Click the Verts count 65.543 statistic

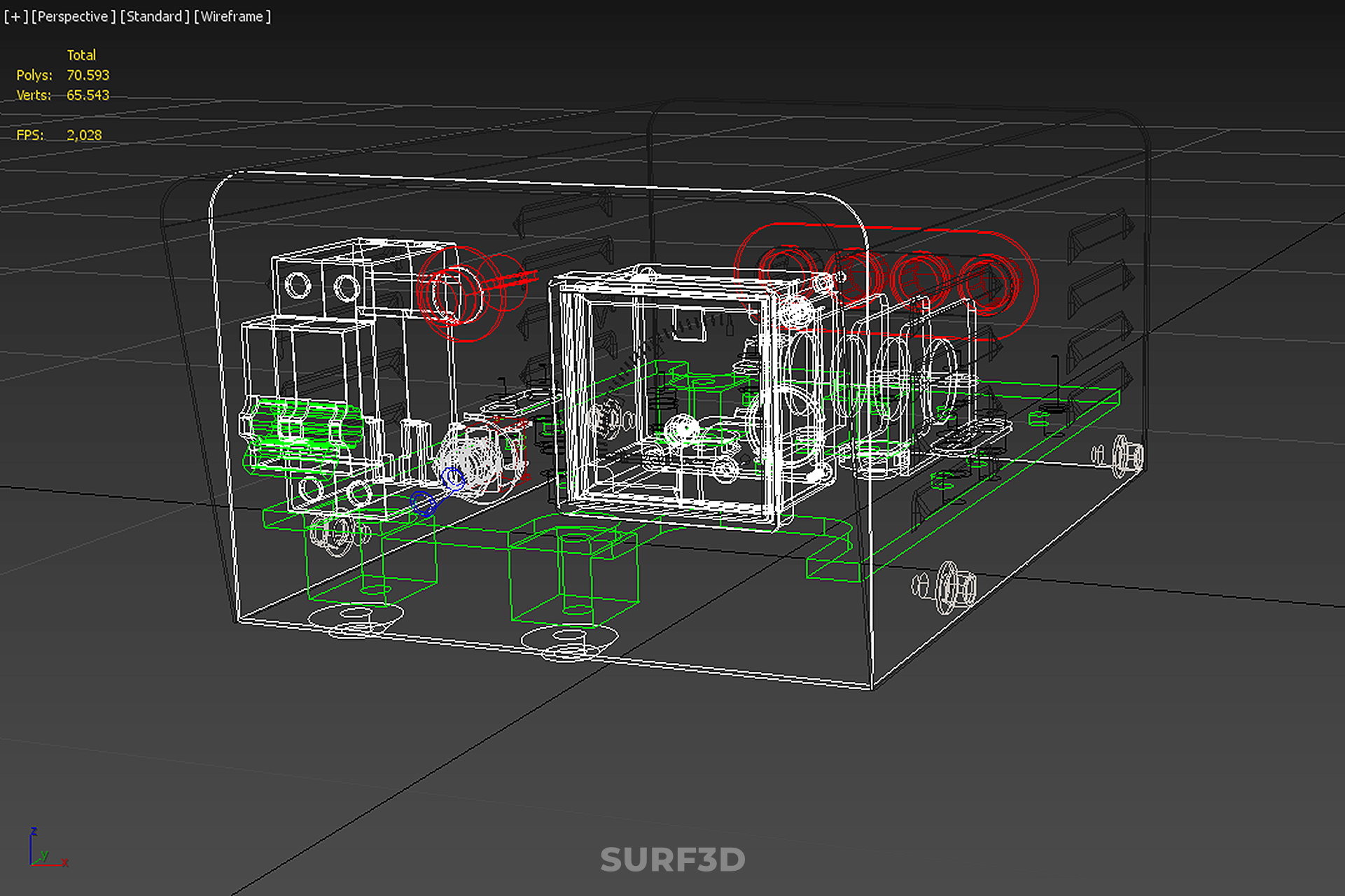coord(88,95)
